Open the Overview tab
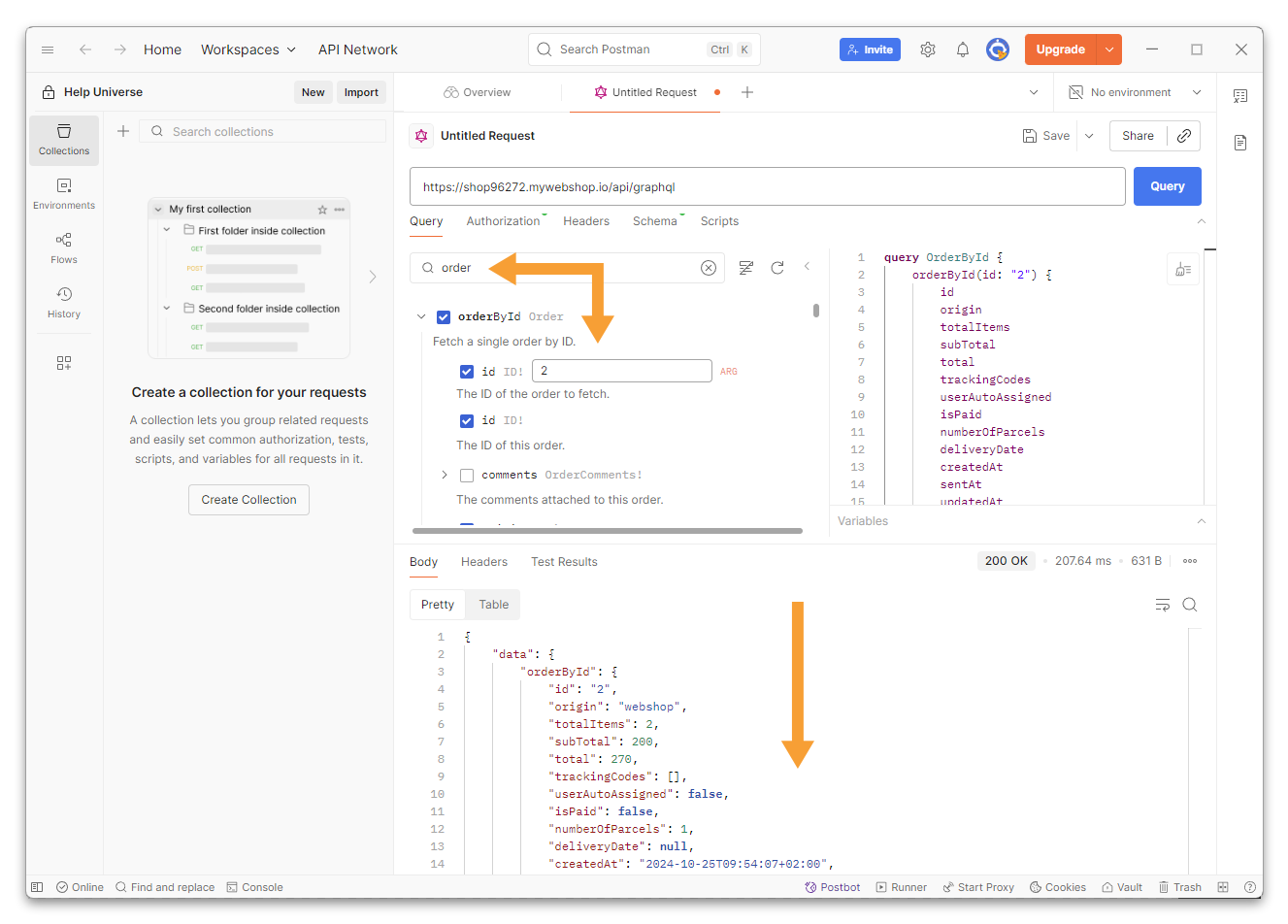 pos(477,92)
